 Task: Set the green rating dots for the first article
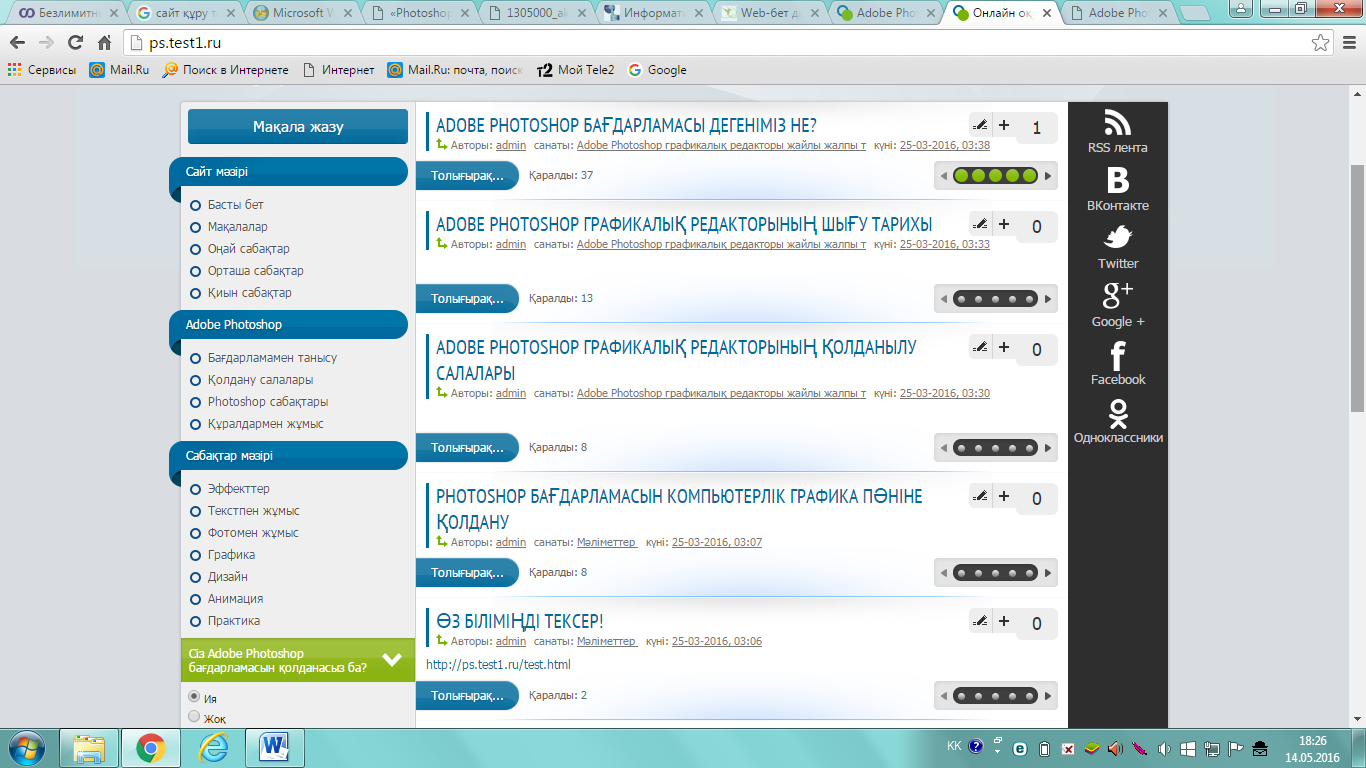pyautogui.click(x=995, y=176)
